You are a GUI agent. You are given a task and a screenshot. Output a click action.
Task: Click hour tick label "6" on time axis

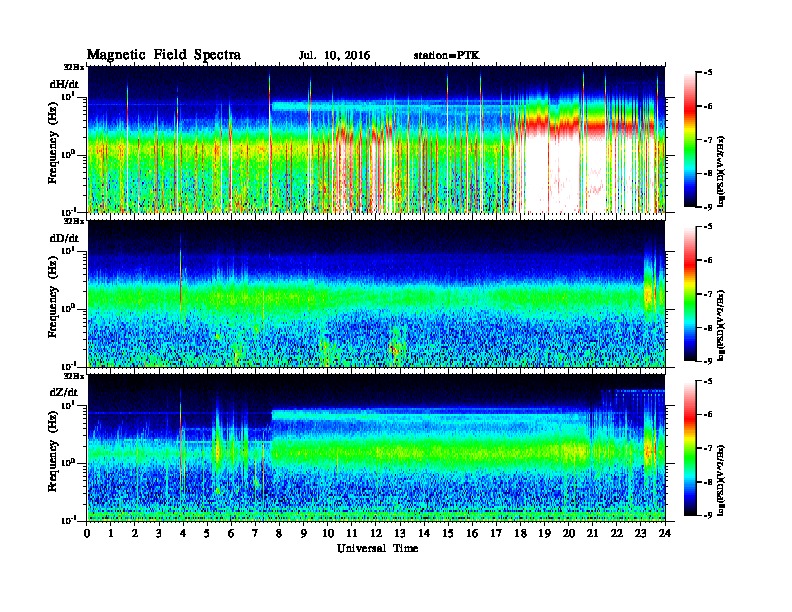coord(231,533)
